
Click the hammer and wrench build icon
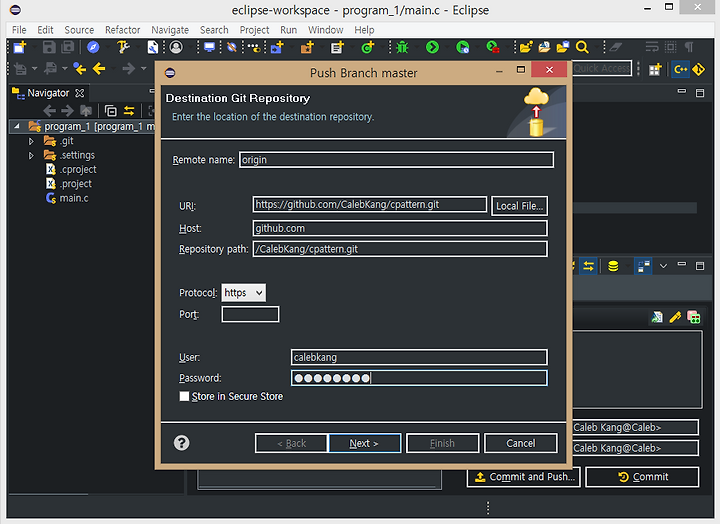(123, 47)
